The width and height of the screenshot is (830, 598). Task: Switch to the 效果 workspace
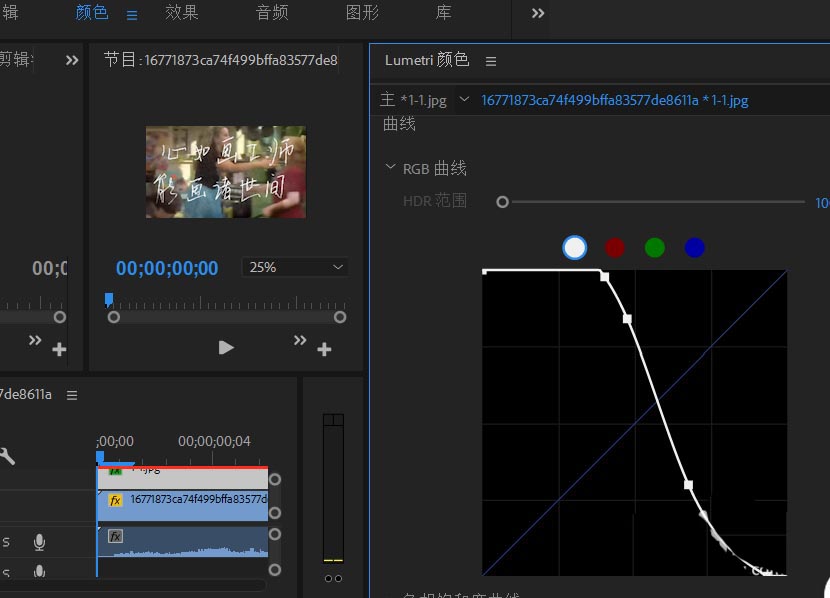click(181, 13)
